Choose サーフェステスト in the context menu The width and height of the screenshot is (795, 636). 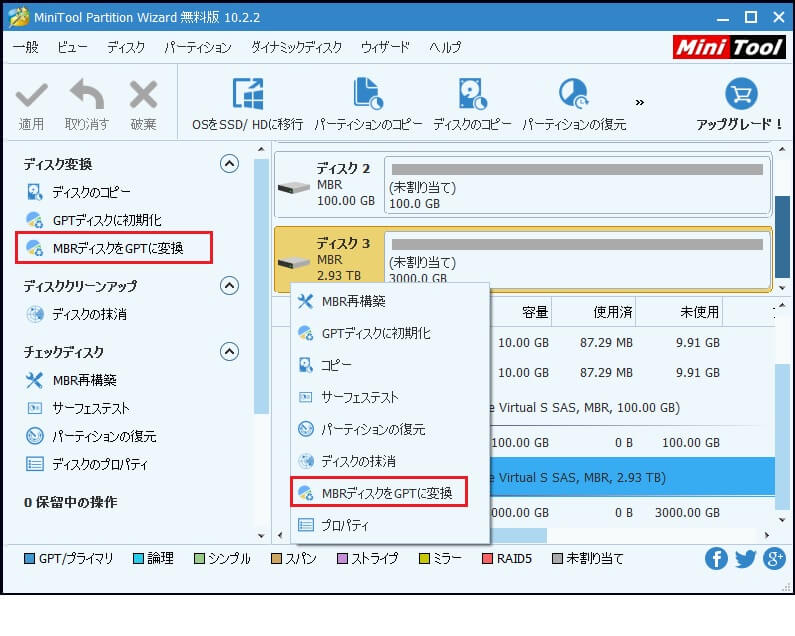click(x=390, y=397)
